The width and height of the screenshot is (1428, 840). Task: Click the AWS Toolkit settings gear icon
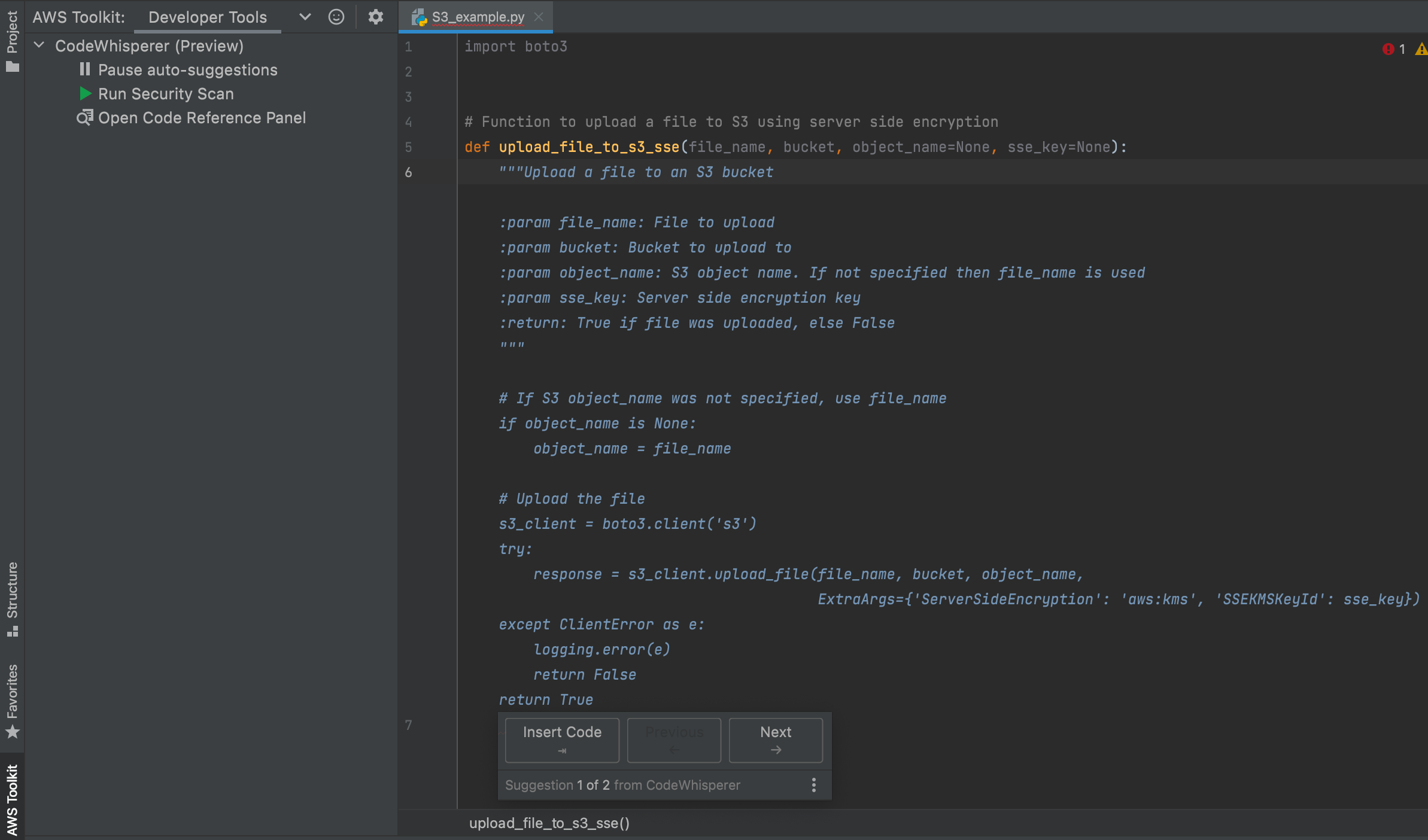click(x=375, y=16)
